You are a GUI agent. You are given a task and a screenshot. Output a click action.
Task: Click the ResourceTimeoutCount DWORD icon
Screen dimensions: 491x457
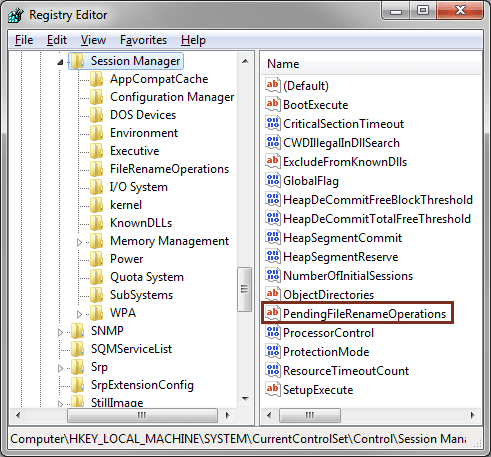tap(272, 370)
